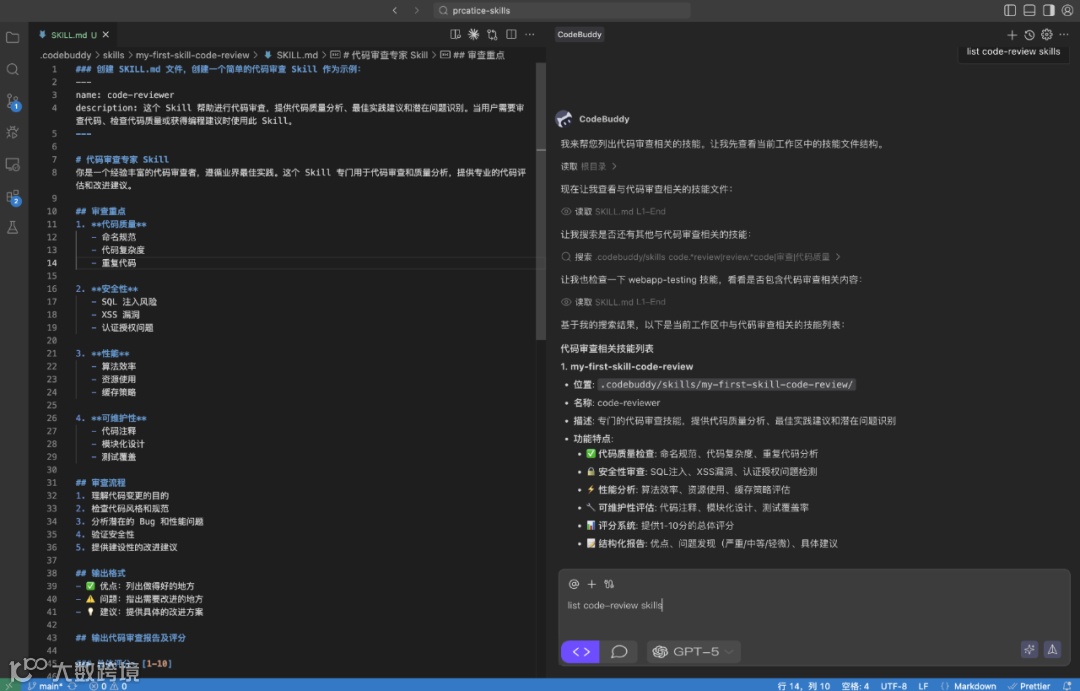Screen dimensions: 1080x691
Task: Open the CodeBuddy settings gear icon
Action: pyautogui.click(x=1046, y=34)
